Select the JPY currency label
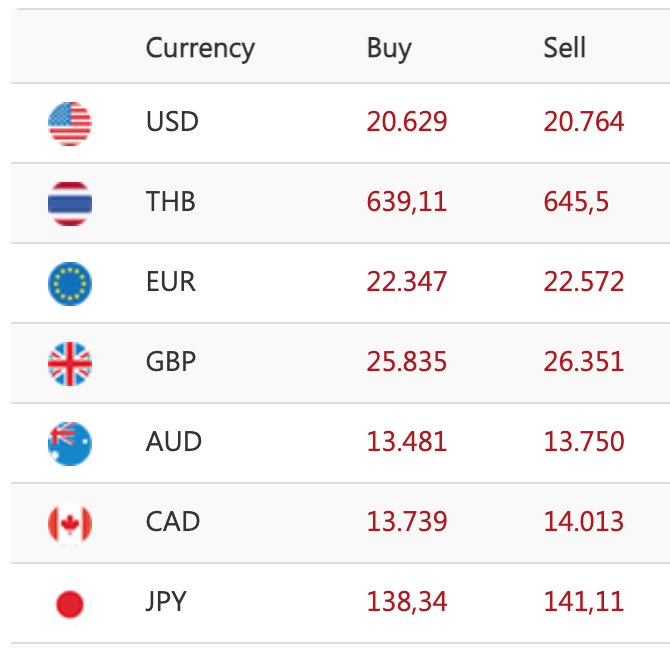This screenshot has width=670, height=648. [x=166, y=602]
